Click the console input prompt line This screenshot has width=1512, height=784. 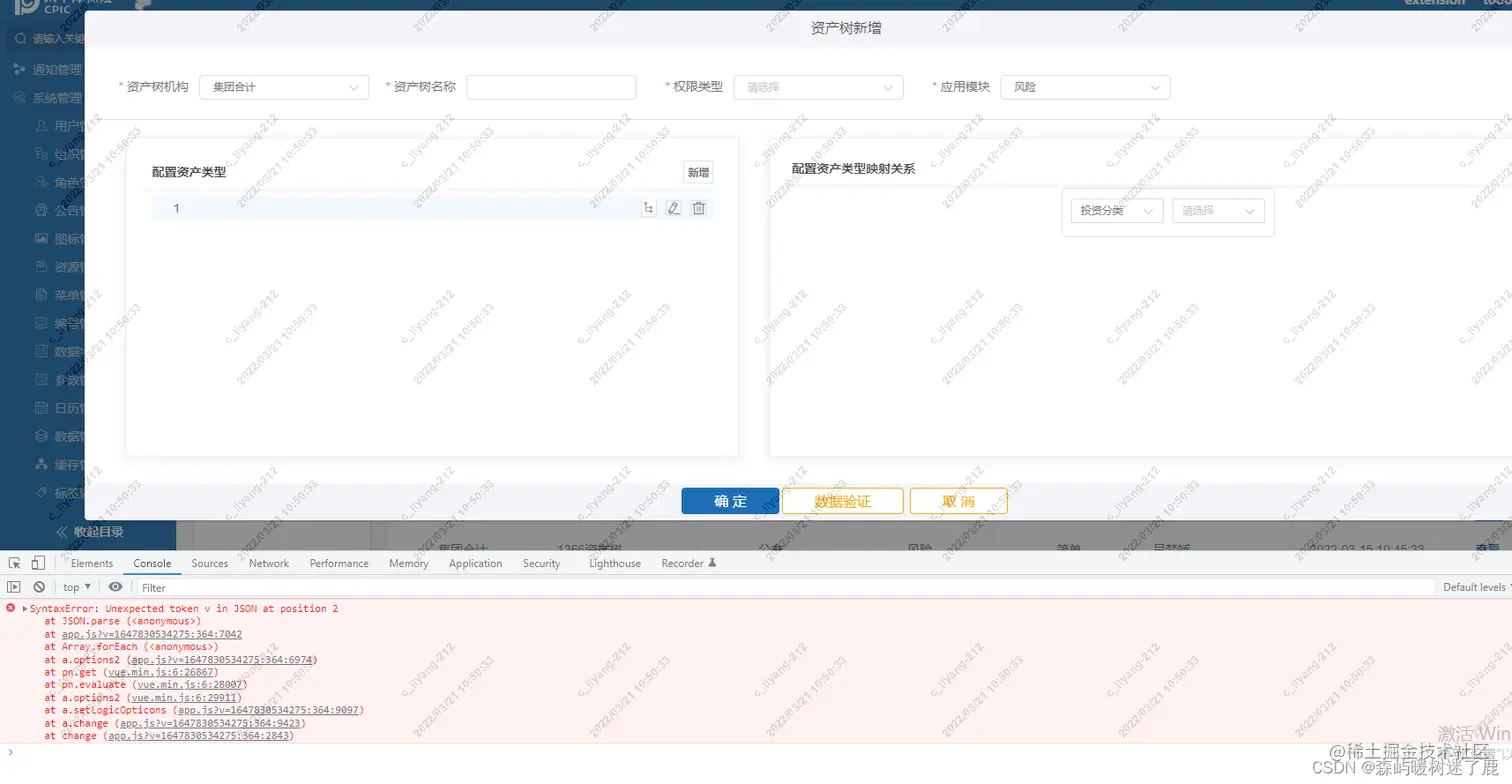pyautogui.click(x=756, y=751)
